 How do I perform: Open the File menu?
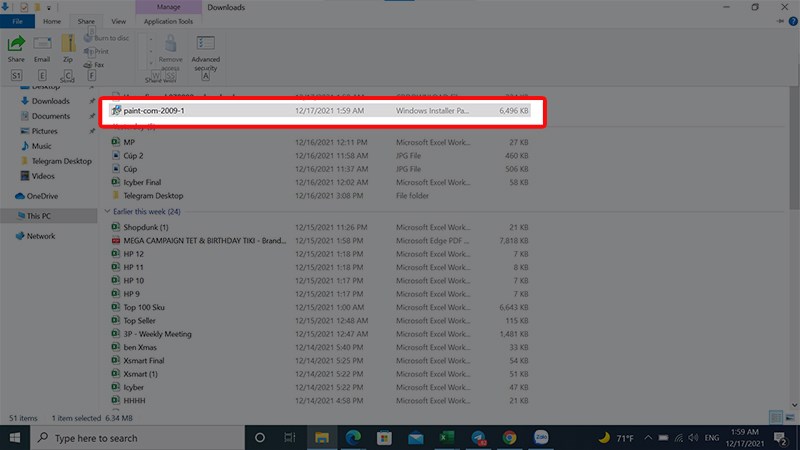17,20
